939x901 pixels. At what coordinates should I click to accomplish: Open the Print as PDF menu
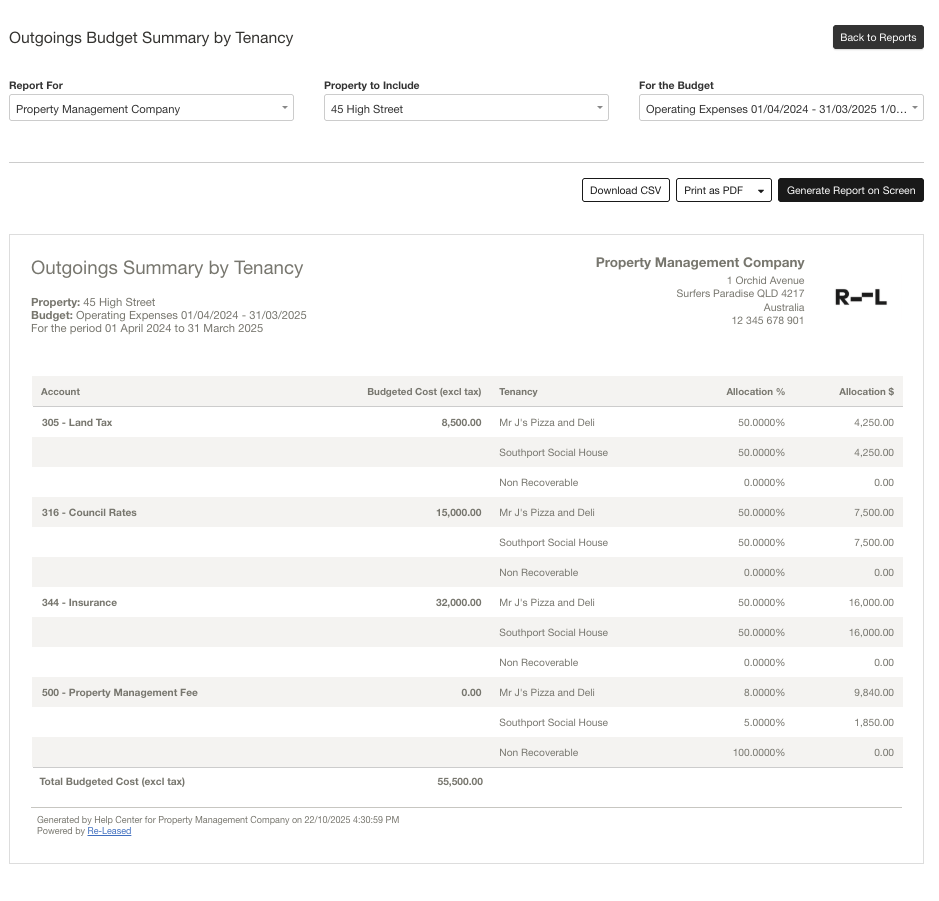point(723,190)
